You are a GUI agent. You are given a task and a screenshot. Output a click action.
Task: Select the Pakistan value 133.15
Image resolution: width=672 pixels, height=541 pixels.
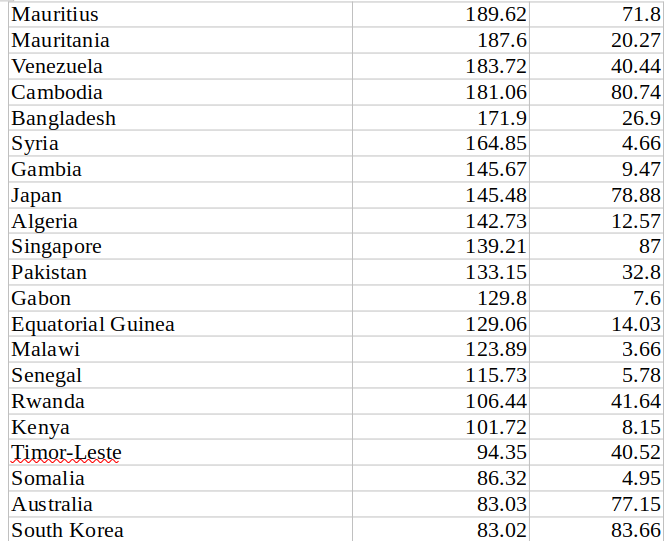tap(441, 272)
